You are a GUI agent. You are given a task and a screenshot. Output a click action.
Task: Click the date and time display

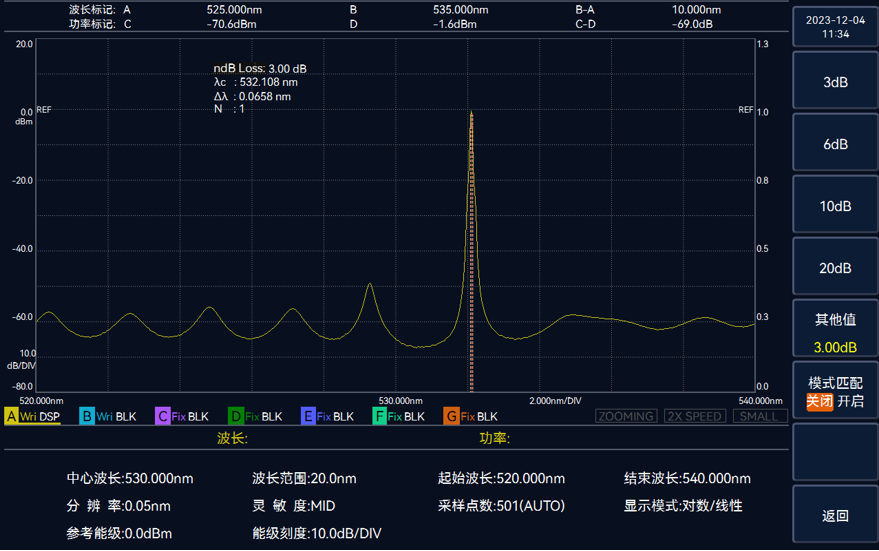835,26
